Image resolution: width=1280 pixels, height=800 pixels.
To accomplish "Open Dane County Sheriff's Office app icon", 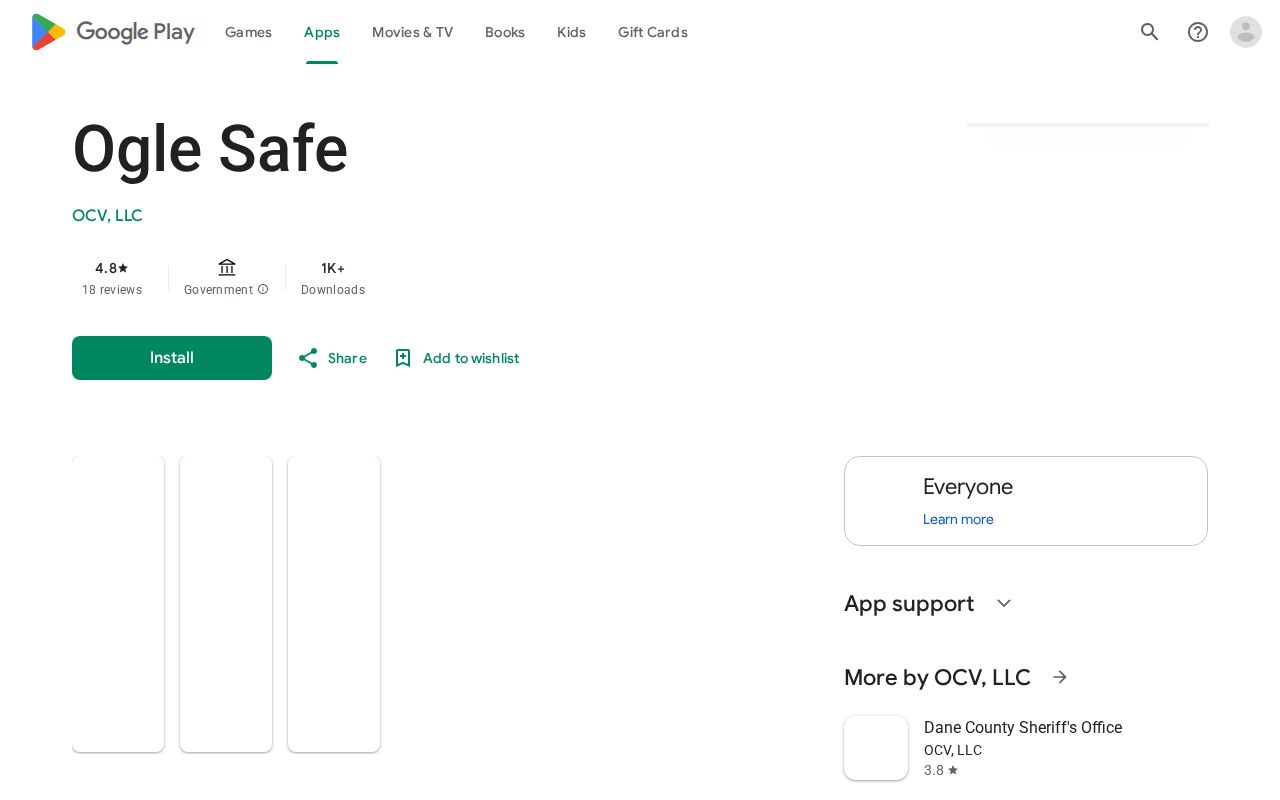I will 876,748.
